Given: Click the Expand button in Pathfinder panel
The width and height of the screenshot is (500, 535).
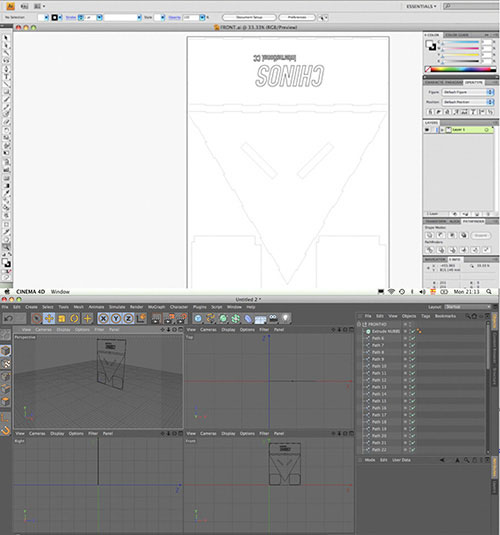Looking at the screenshot, I should click(481, 235).
